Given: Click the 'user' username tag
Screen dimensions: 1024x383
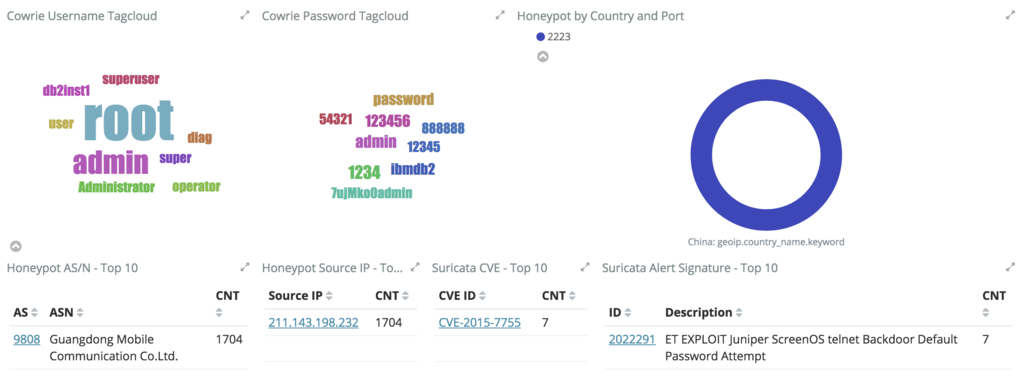Looking at the screenshot, I should coord(61,124).
